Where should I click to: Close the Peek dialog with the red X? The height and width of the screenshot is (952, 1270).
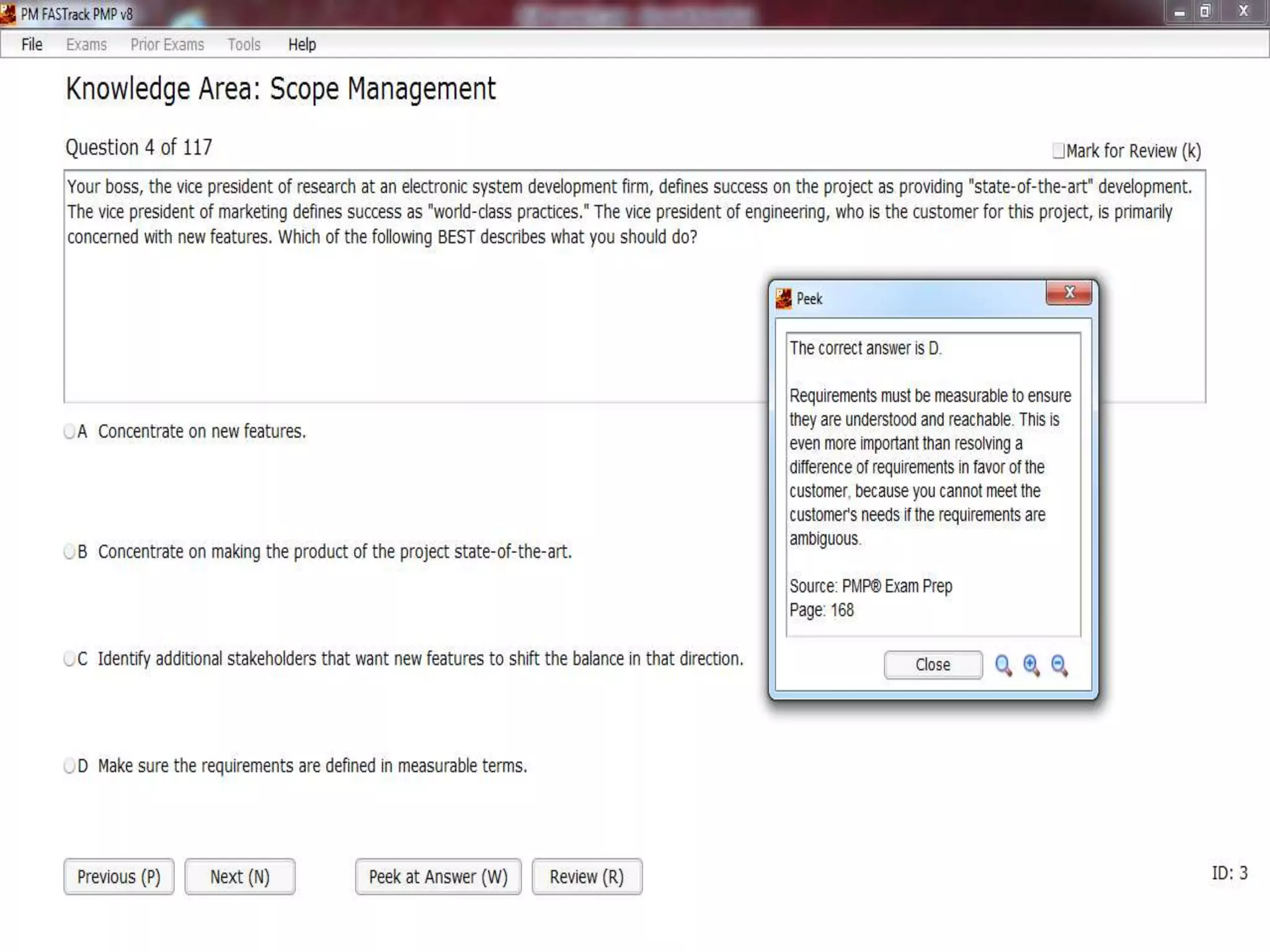click(1069, 293)
